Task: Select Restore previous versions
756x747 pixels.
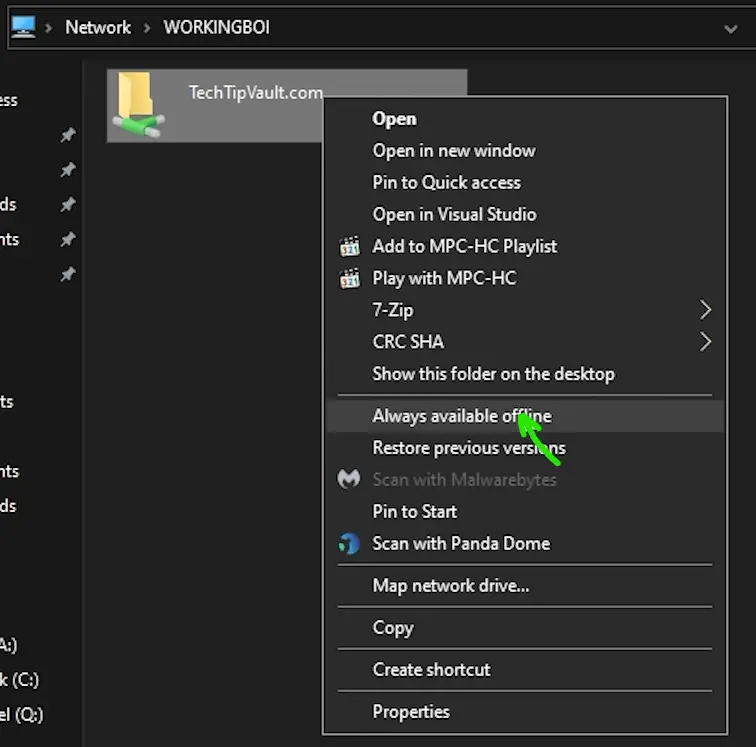Action: [x=525, y=448]
